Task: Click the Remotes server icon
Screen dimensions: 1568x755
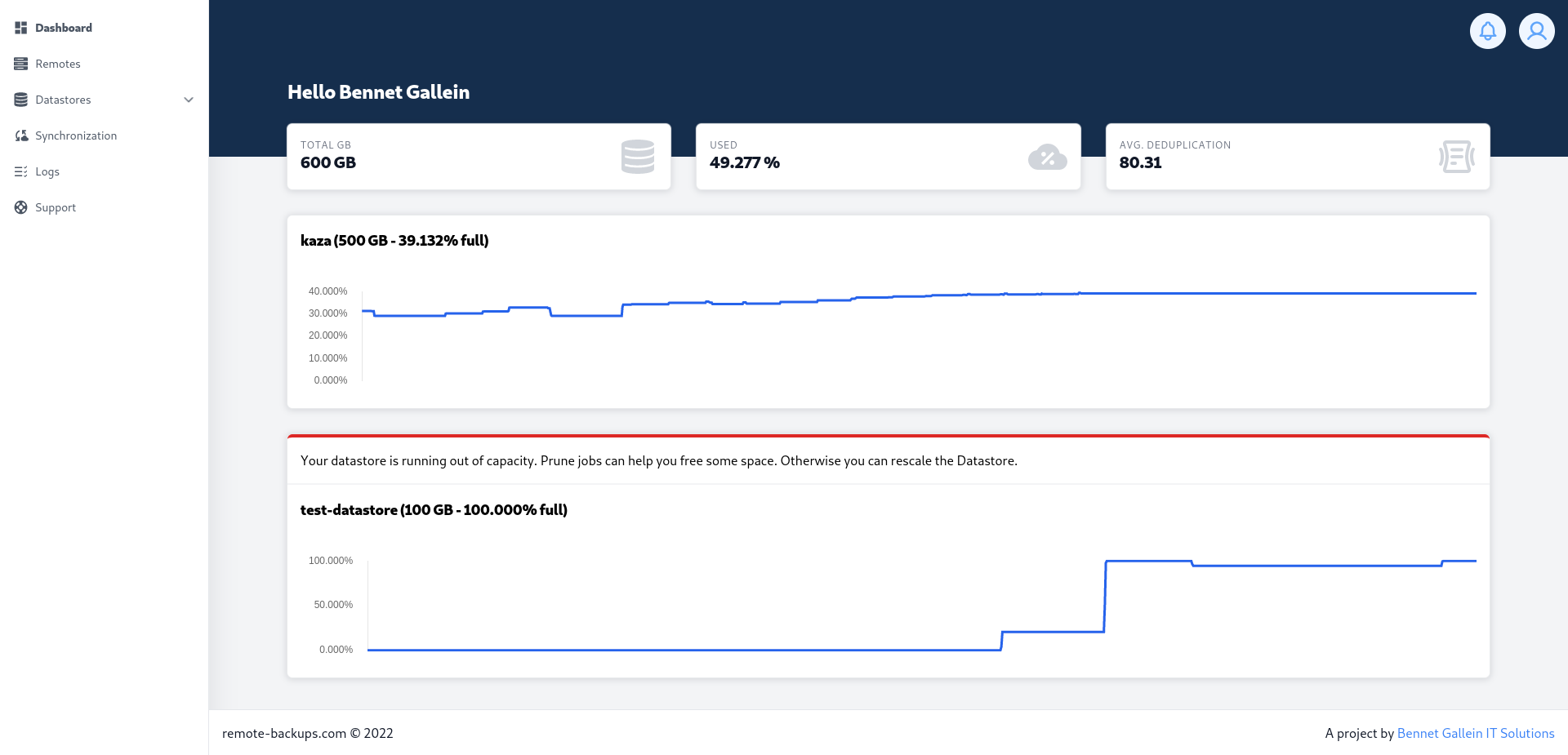Action: 21,64
